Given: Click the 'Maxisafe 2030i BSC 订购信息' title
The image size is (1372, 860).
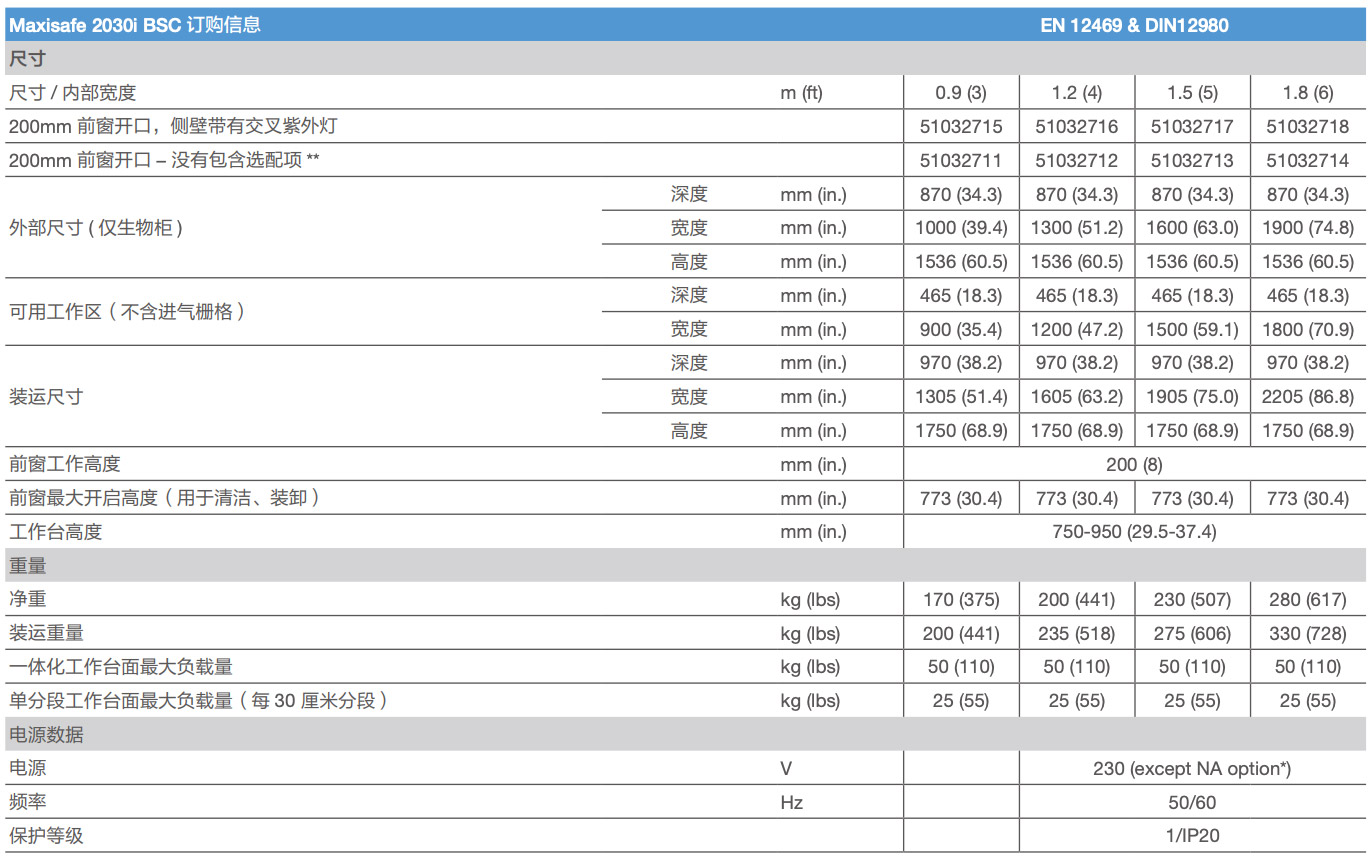Looking at the screenshot, I should pos(135,25).
